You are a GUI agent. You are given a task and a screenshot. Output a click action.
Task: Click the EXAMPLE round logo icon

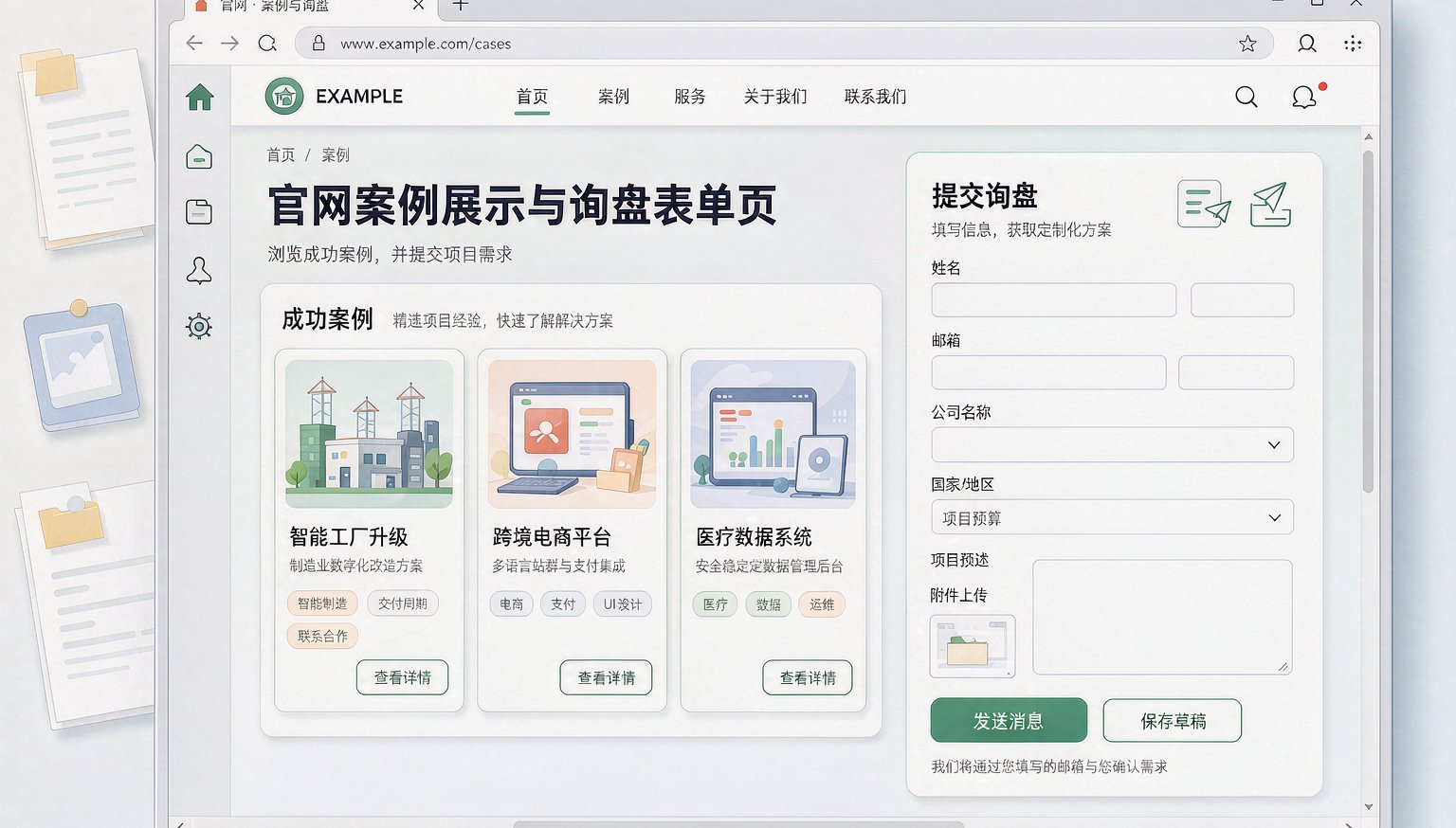pyautogui.click(x=284, y=96)
